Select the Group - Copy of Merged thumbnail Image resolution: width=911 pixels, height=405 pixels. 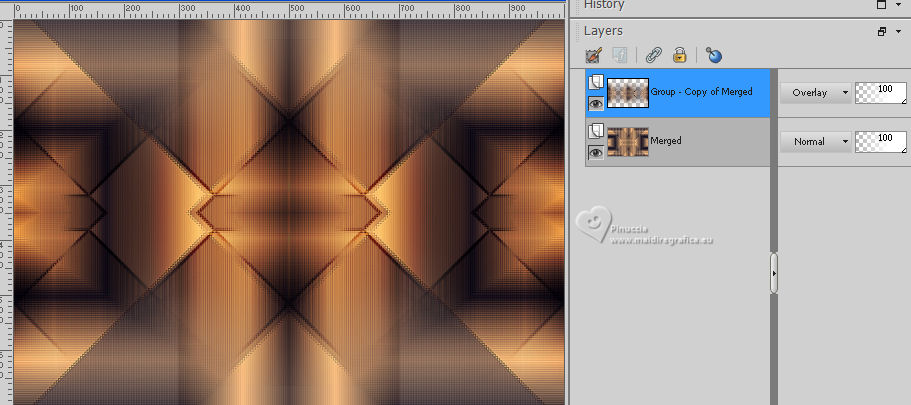627,93
